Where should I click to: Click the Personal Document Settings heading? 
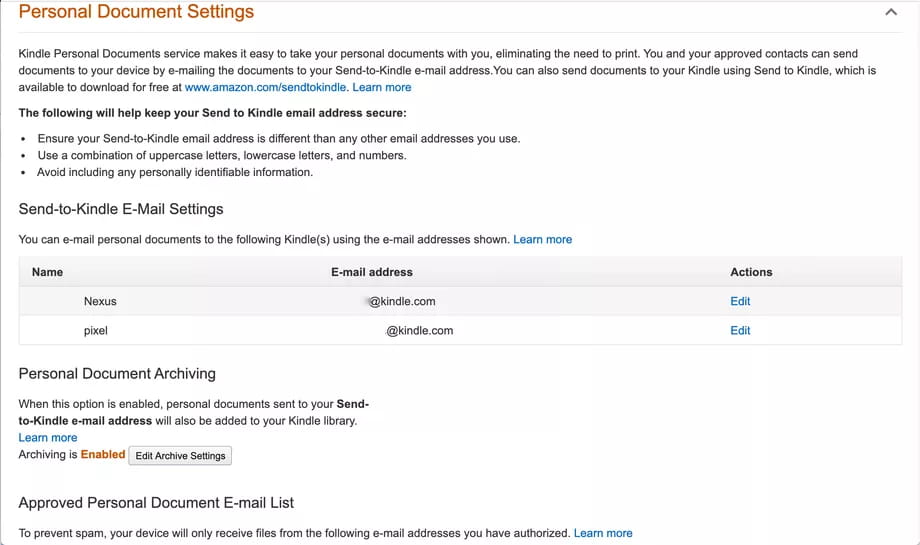pyautogui.click(x=136, y=12)
